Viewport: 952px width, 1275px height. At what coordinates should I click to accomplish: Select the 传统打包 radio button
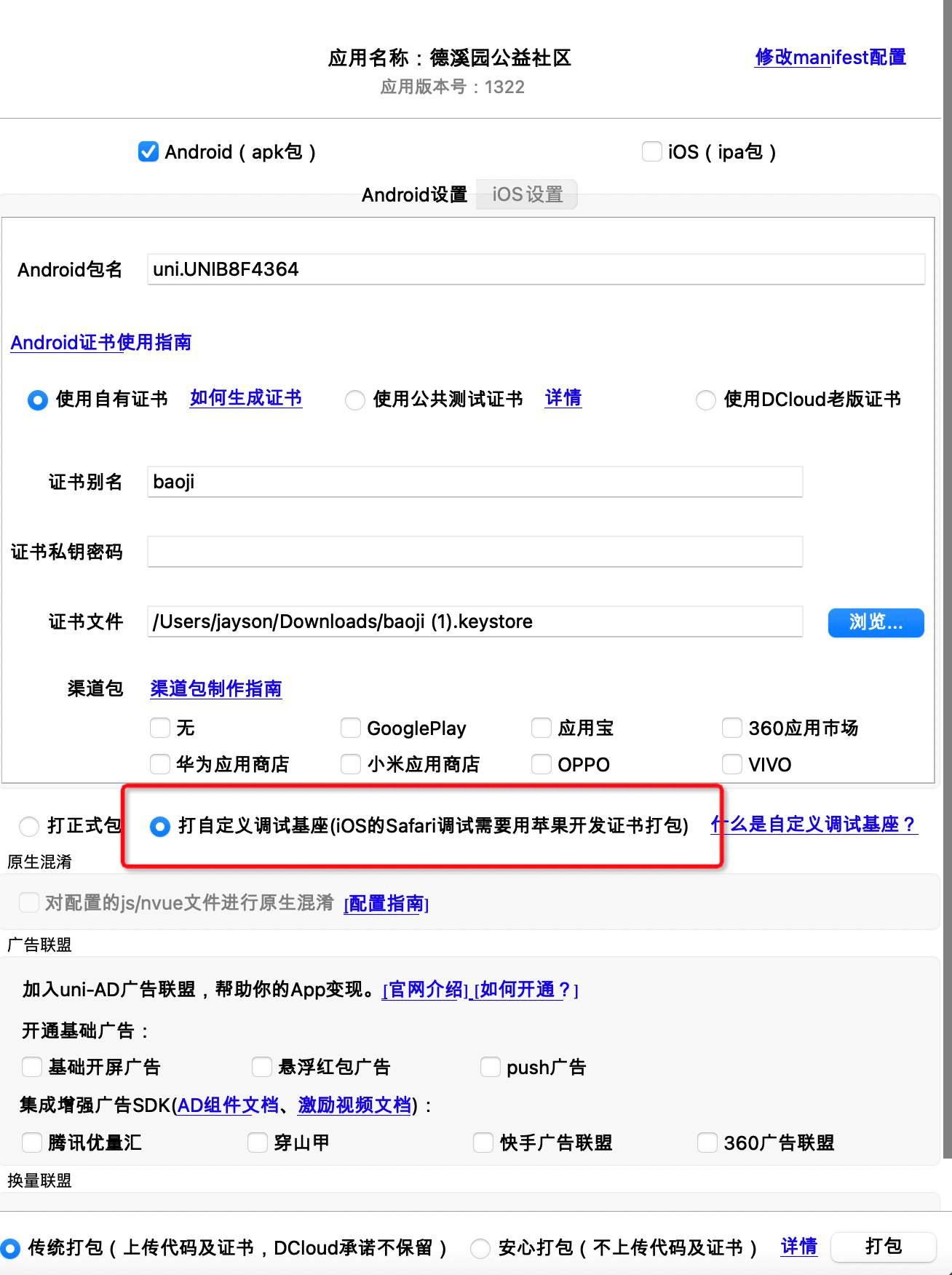[10, 1248]
